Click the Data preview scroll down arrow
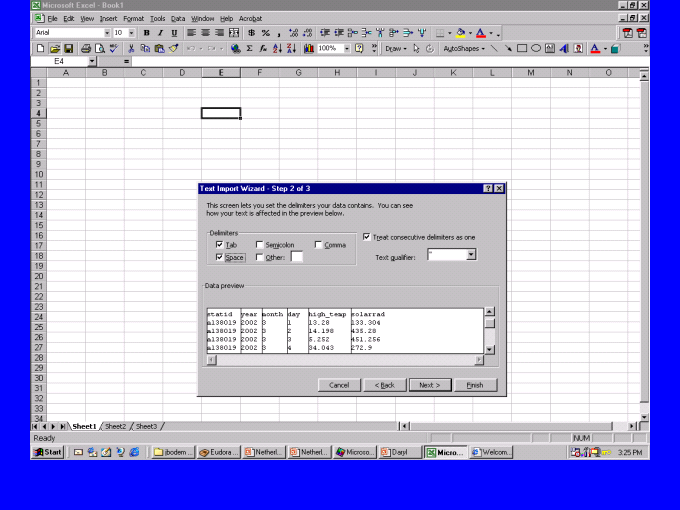 pos(490,350)
